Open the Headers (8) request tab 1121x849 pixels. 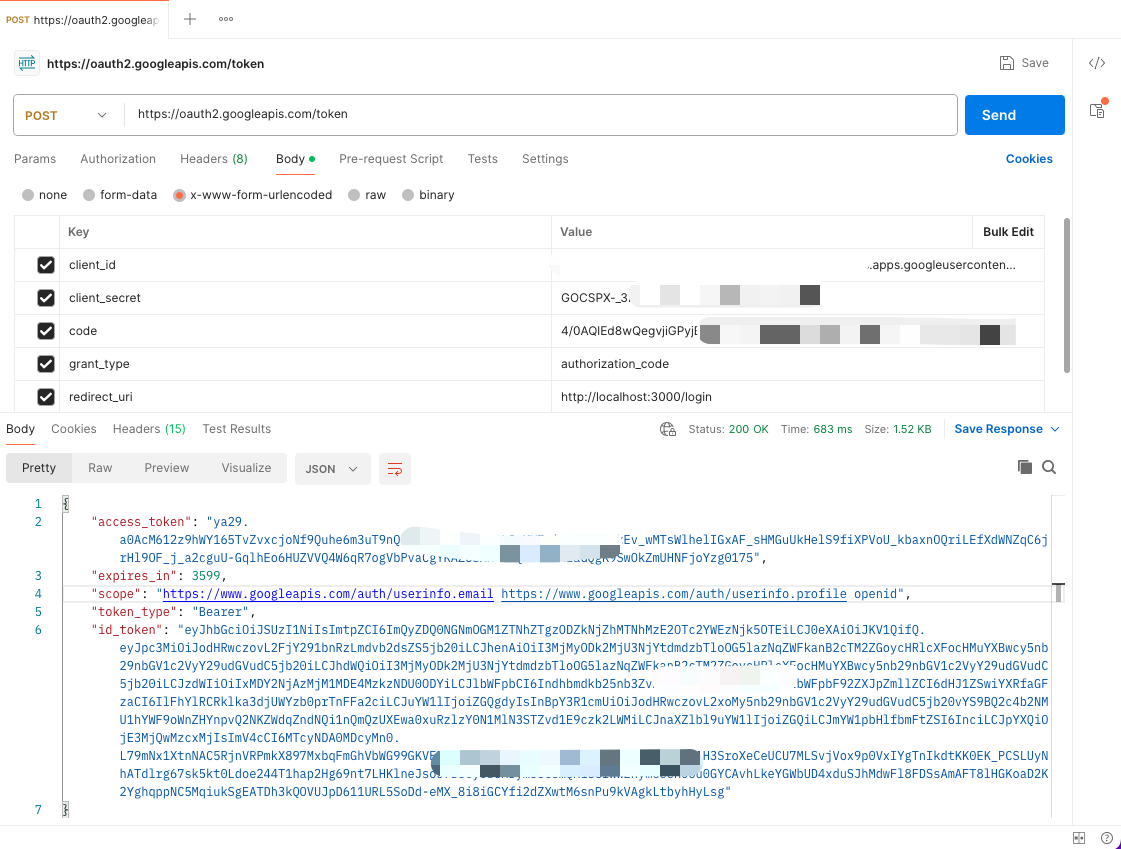point(214,159)
